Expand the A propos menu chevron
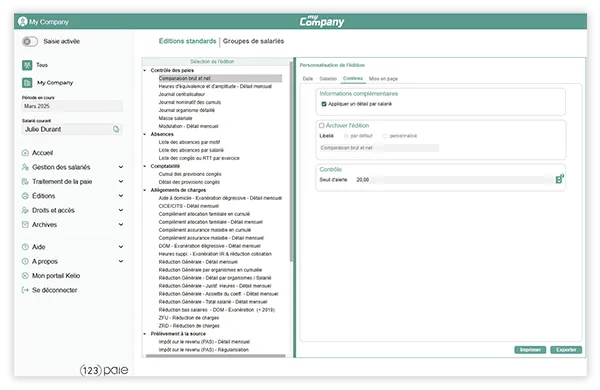This screenshot has height=390, width=600. pyautogui.click(x=121, y=261)
